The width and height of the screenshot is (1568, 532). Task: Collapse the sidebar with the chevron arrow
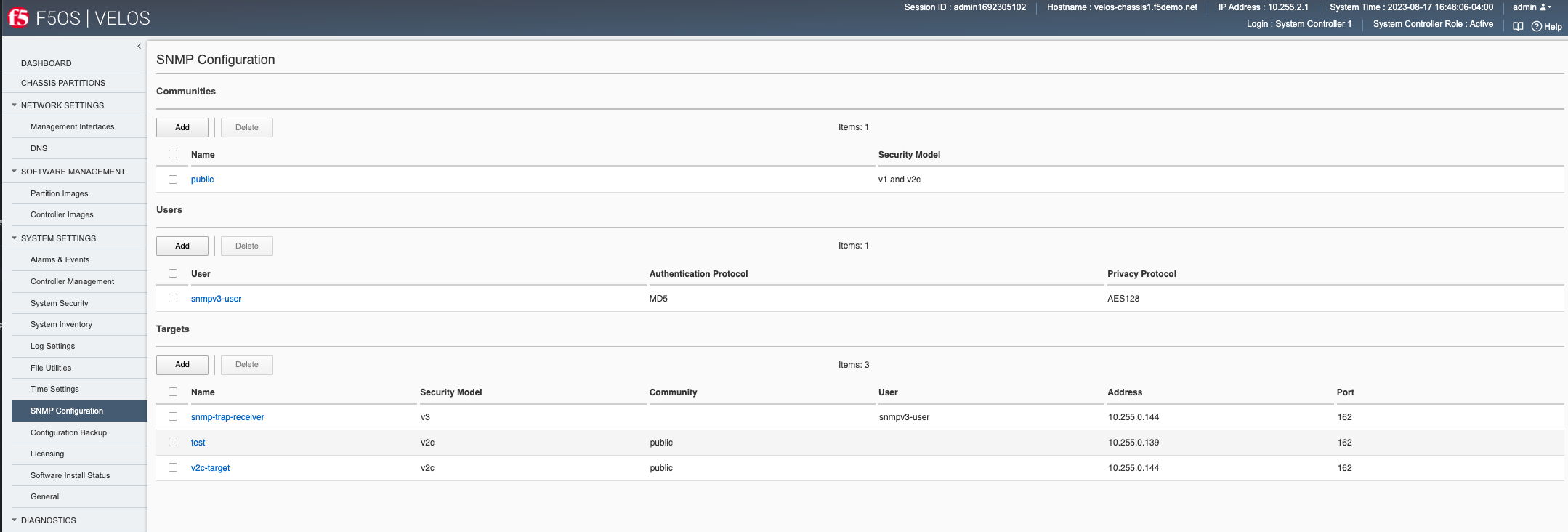[x=139, y=47]
